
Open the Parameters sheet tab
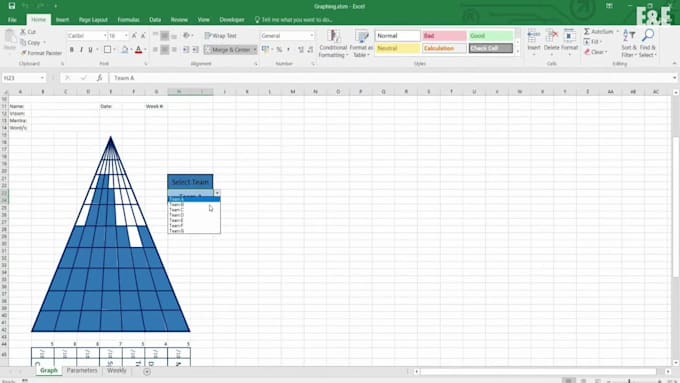(82, 370)
